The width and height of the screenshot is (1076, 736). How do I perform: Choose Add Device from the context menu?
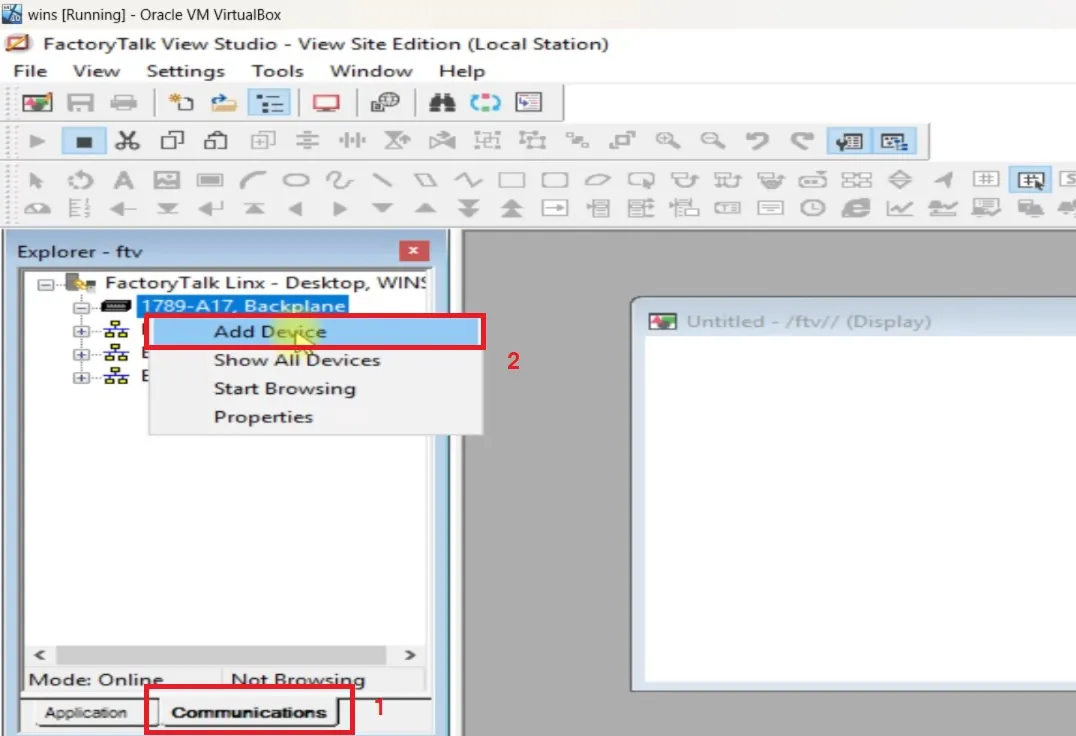click(269, 331)
